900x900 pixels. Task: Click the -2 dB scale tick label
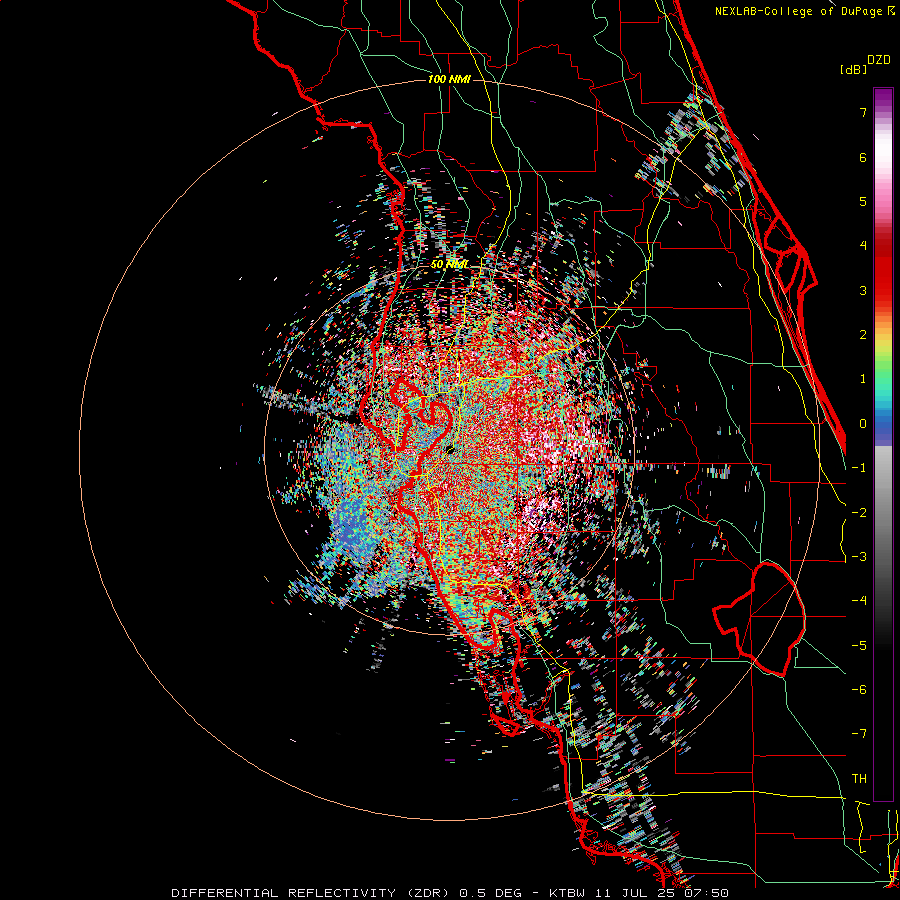859,513
